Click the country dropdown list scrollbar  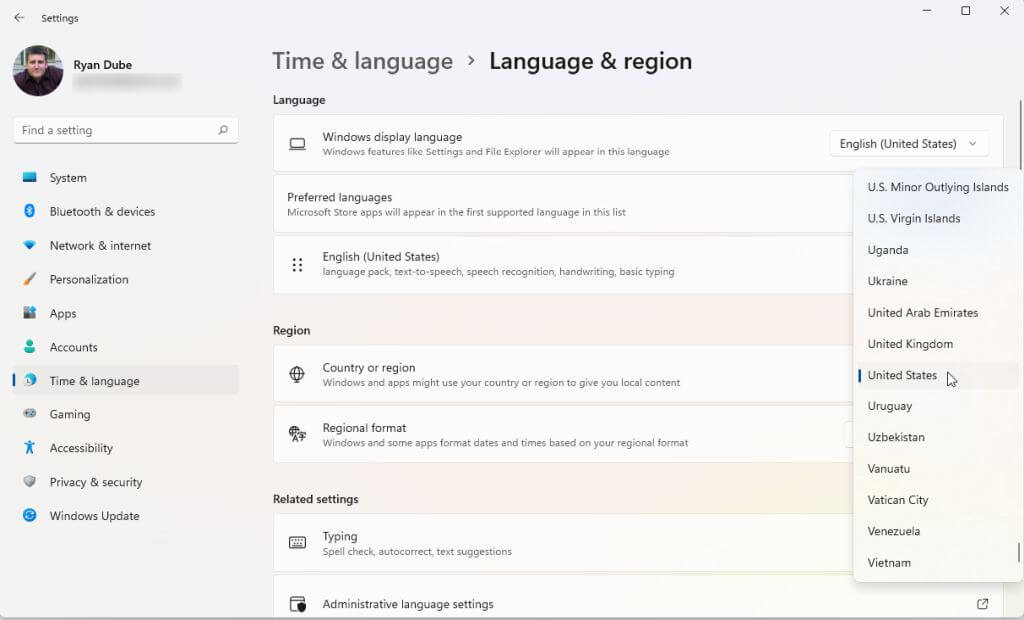1019,553
